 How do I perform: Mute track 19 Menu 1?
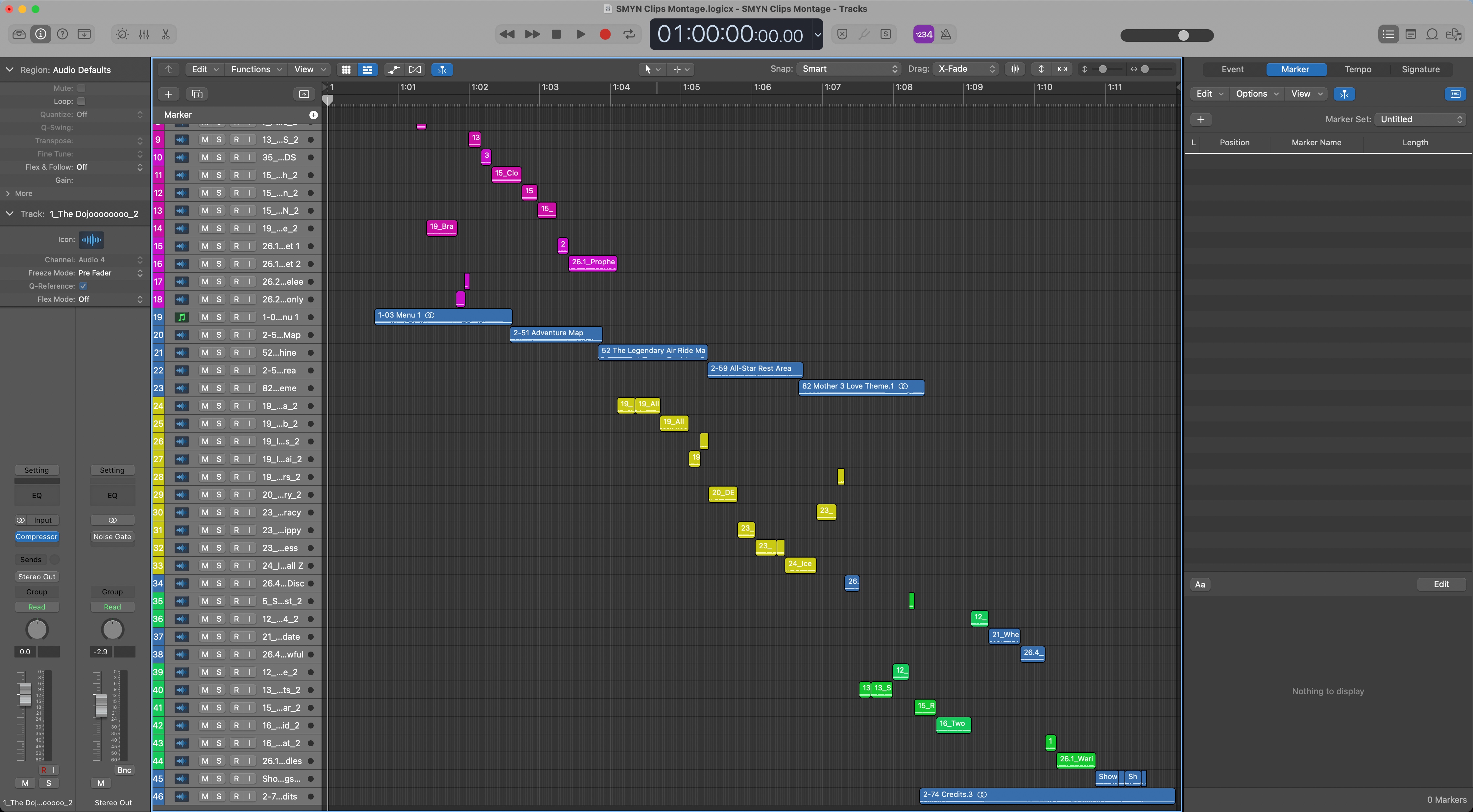(205, 317)
